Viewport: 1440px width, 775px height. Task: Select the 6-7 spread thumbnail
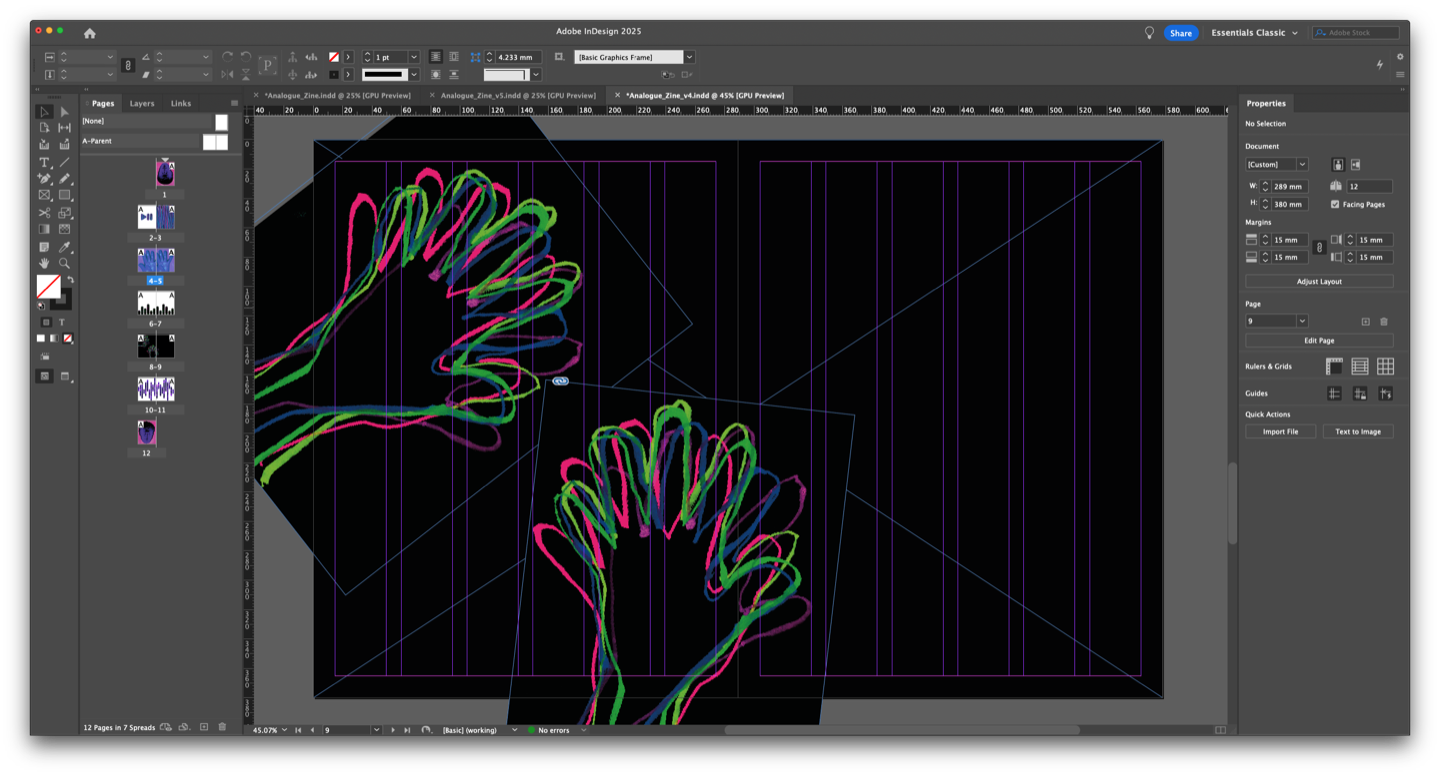point(155,303)
